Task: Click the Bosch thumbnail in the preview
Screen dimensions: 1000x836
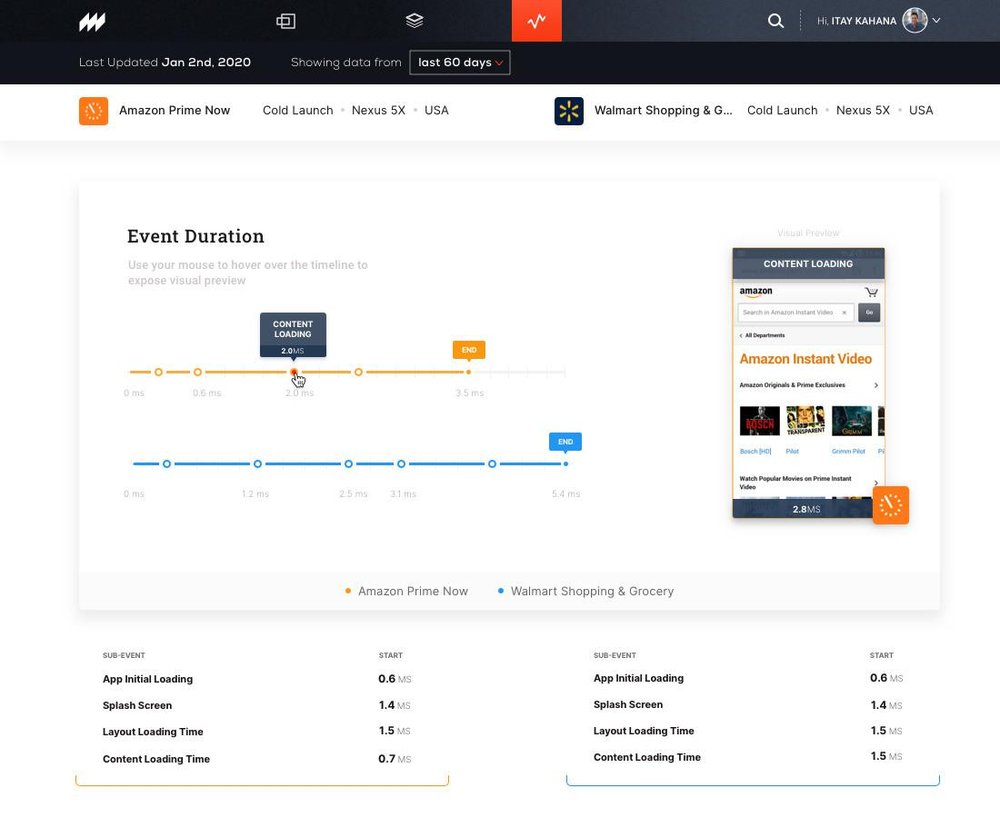Action: coord(760,421)
